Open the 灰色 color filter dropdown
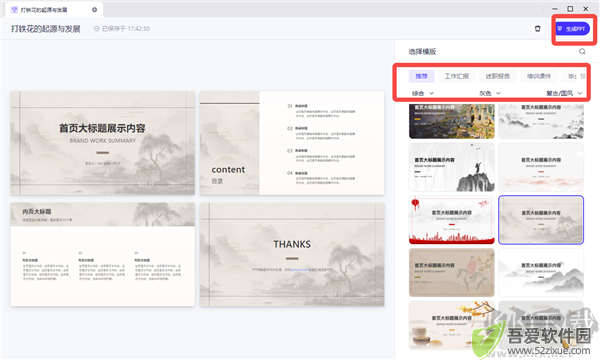 click(x=490, y=93)
